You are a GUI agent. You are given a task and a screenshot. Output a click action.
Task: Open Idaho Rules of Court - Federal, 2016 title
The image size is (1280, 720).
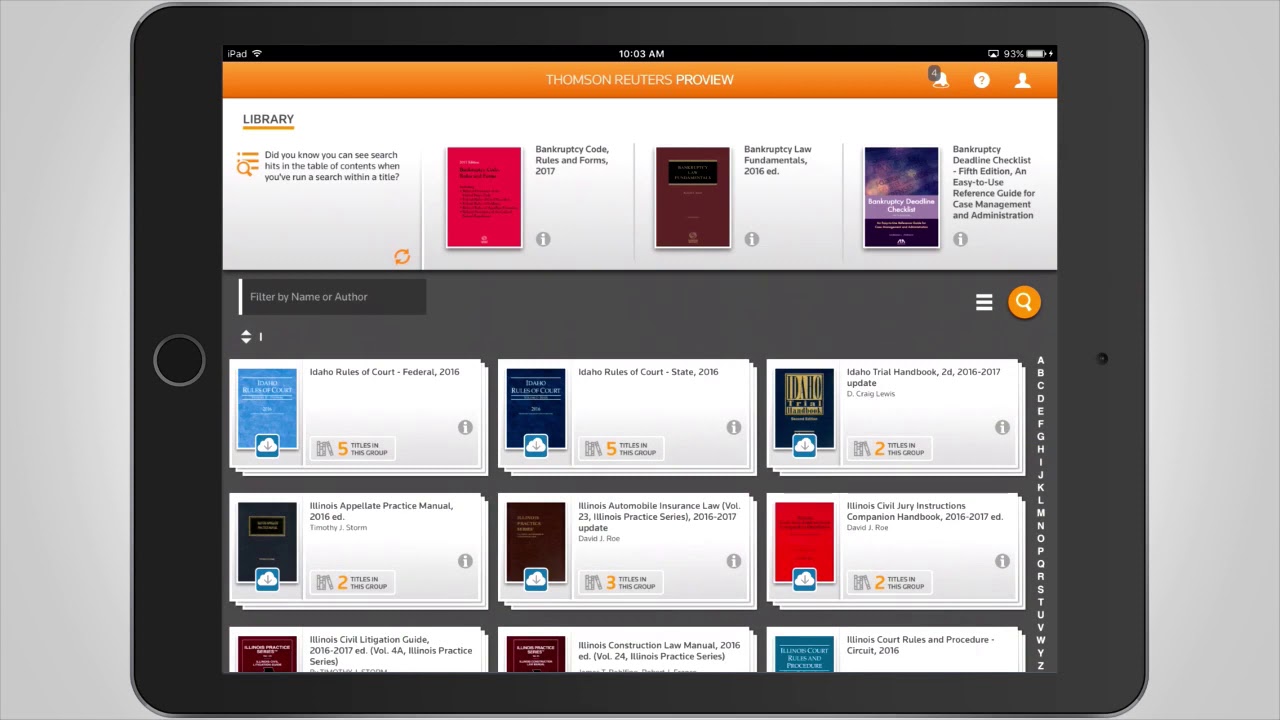tap(384, 372)
